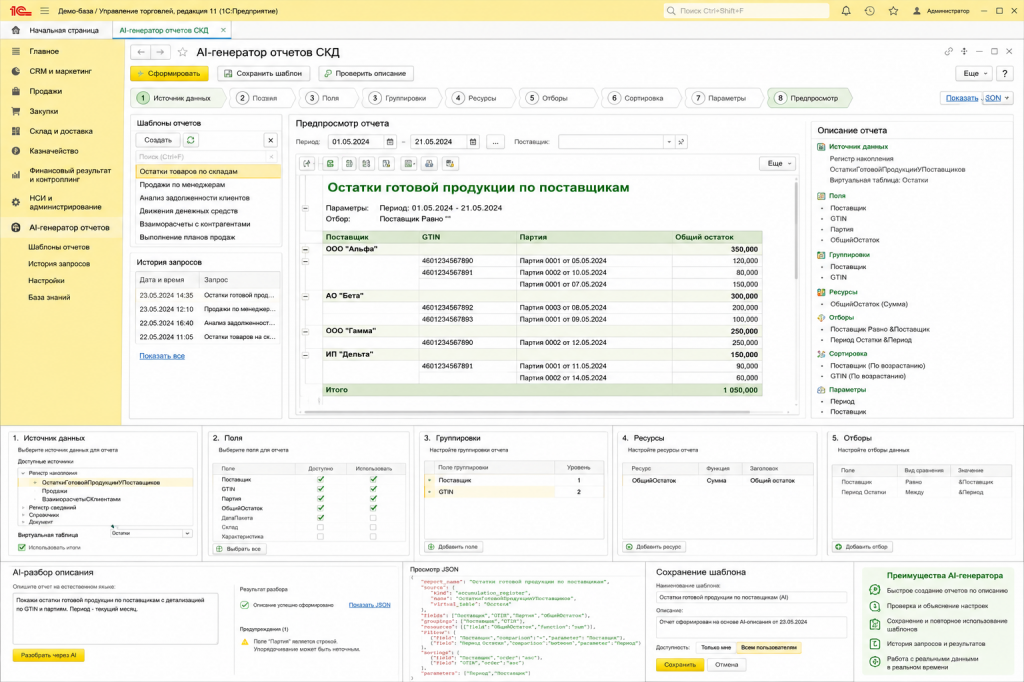Uncheck 'Использовать' for the Поставщик field
This screenshot has height=682, width=1024.
pos(374,479)
